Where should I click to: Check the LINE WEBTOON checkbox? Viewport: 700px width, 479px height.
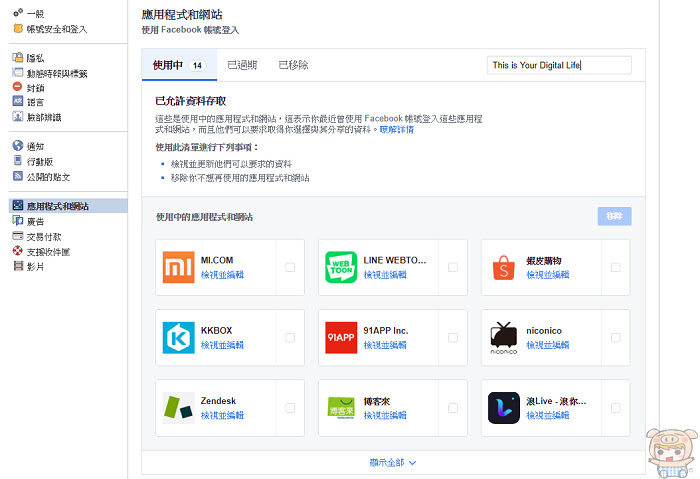point(453,267)
